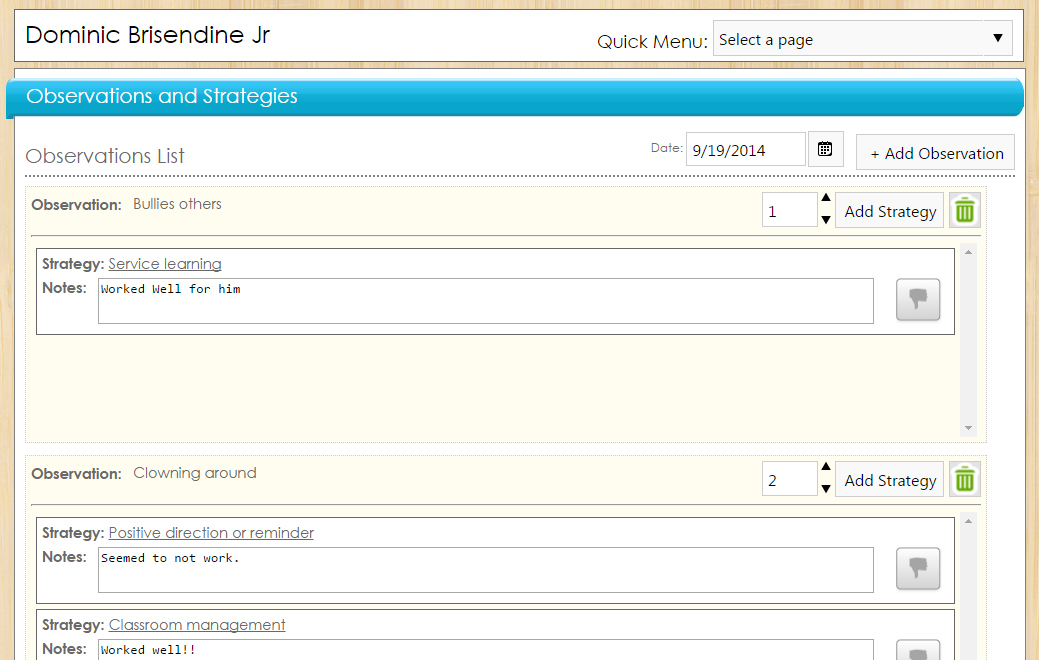1039x660 pixels.
Task: Click the Date field showing 9/19/2014
Action: pyautogui.click(x=745, y=149)
